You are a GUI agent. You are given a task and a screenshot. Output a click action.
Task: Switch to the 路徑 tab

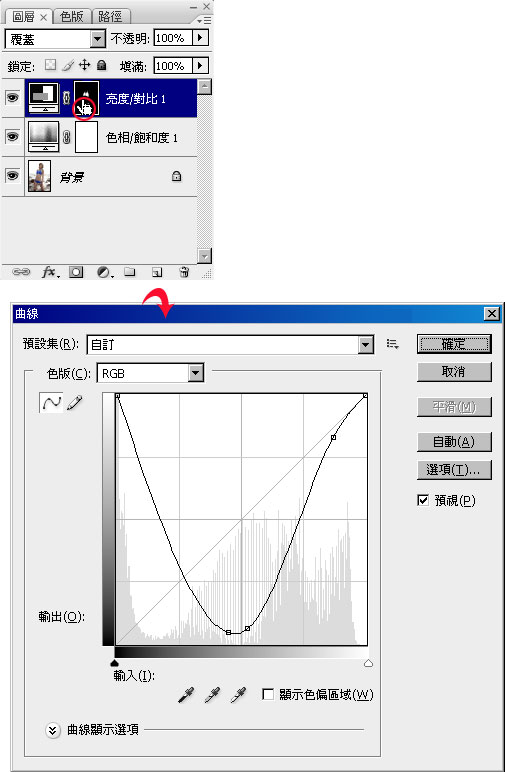point(110,17)
